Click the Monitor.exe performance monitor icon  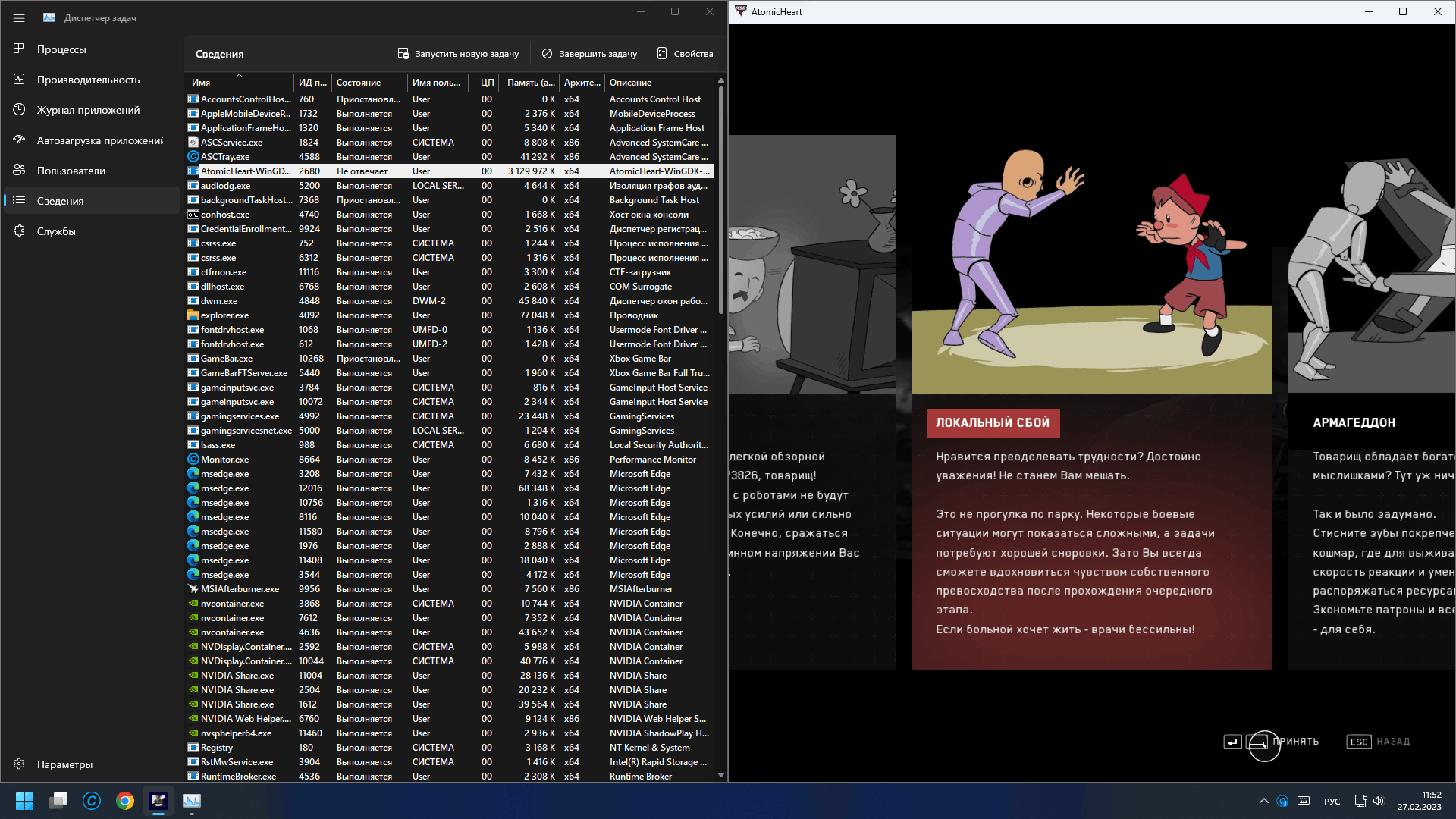pyautogui.click(x=193, y=459)
